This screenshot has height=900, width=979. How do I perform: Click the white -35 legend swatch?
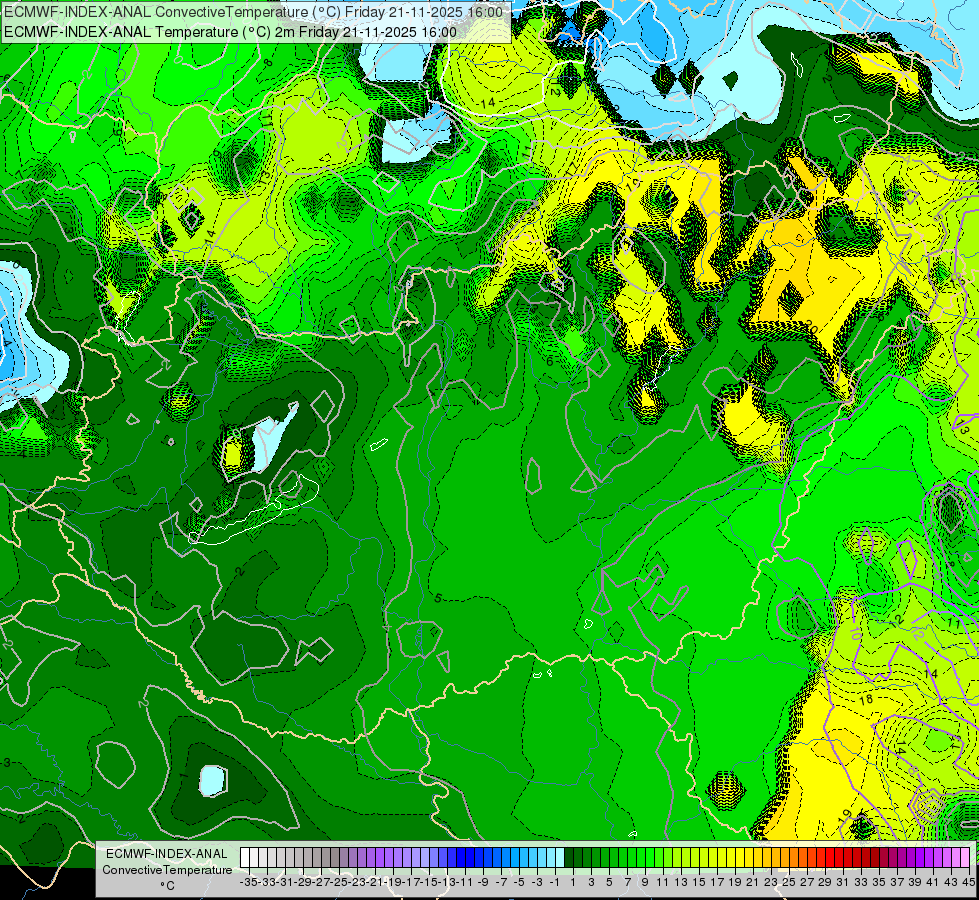[x=245, y=858]
